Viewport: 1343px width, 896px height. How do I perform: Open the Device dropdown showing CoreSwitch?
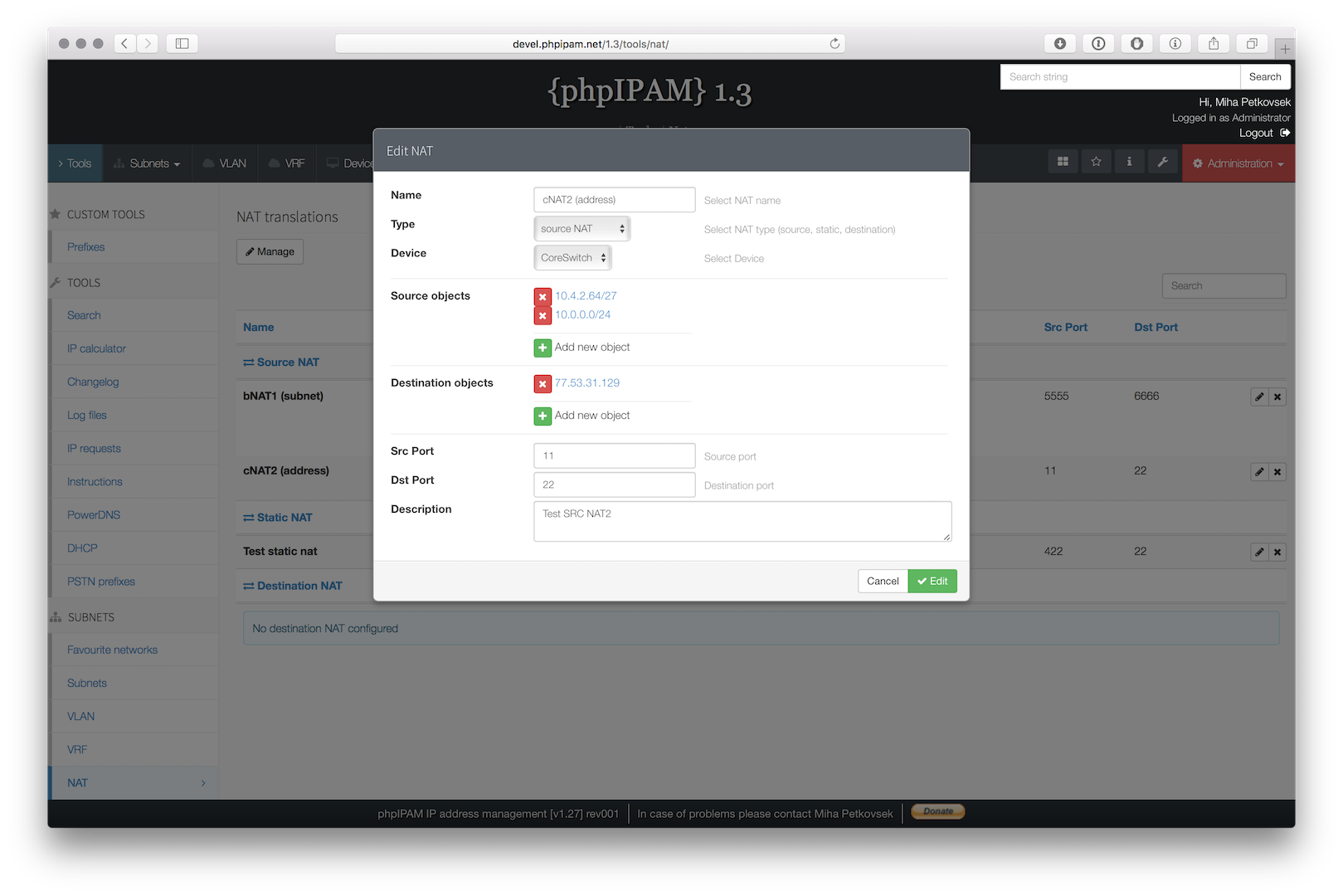click(572, 258)
